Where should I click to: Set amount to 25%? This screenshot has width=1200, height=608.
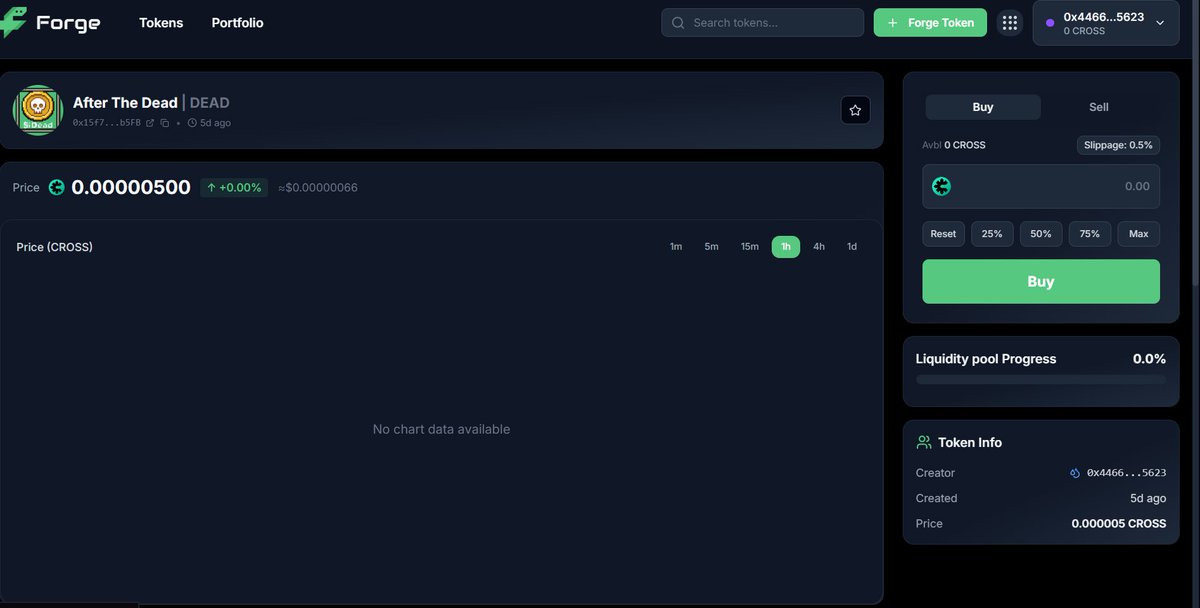pyautogui.click(x=992, y=234)
